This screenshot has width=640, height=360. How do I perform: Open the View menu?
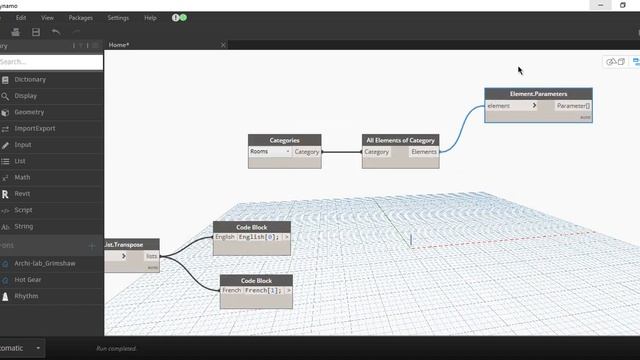pos(47,18)
